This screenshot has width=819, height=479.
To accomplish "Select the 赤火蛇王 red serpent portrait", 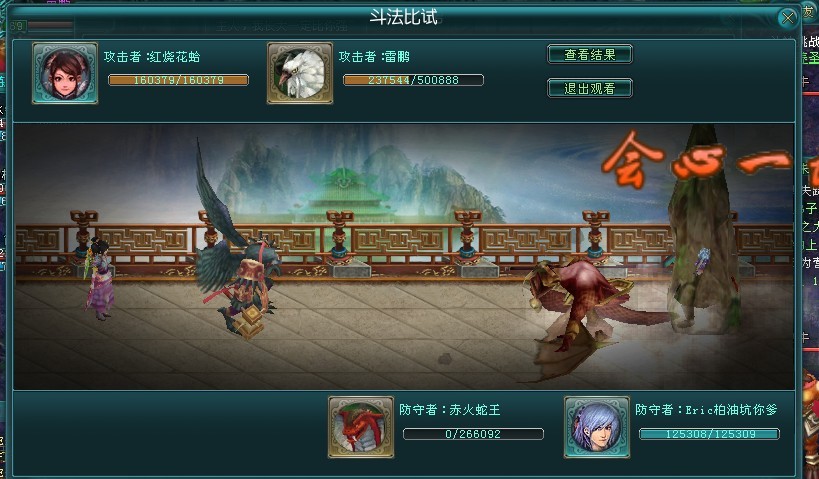I will [x=361, y=427].
